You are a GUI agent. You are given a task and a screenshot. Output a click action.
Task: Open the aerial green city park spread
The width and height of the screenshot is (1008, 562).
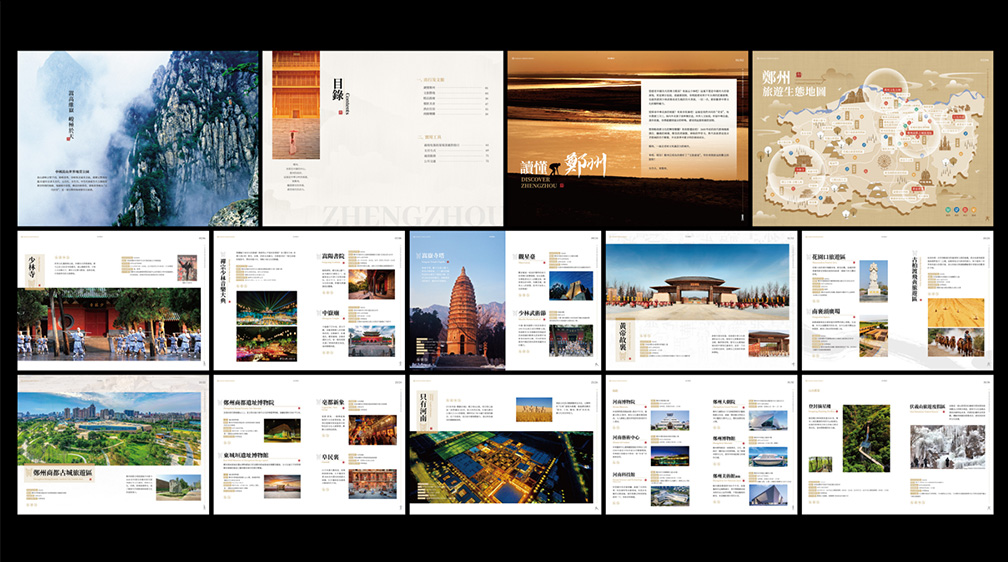113,445
